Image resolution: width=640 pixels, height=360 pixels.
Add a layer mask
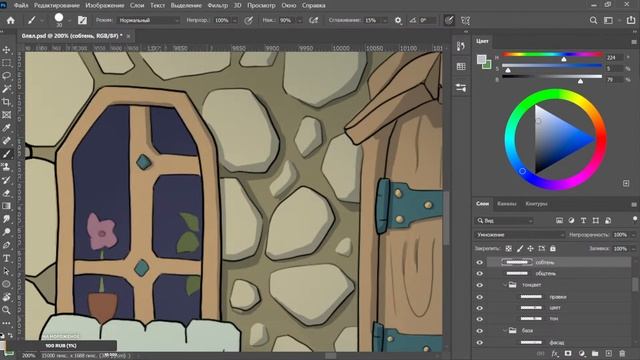[568, 353]
